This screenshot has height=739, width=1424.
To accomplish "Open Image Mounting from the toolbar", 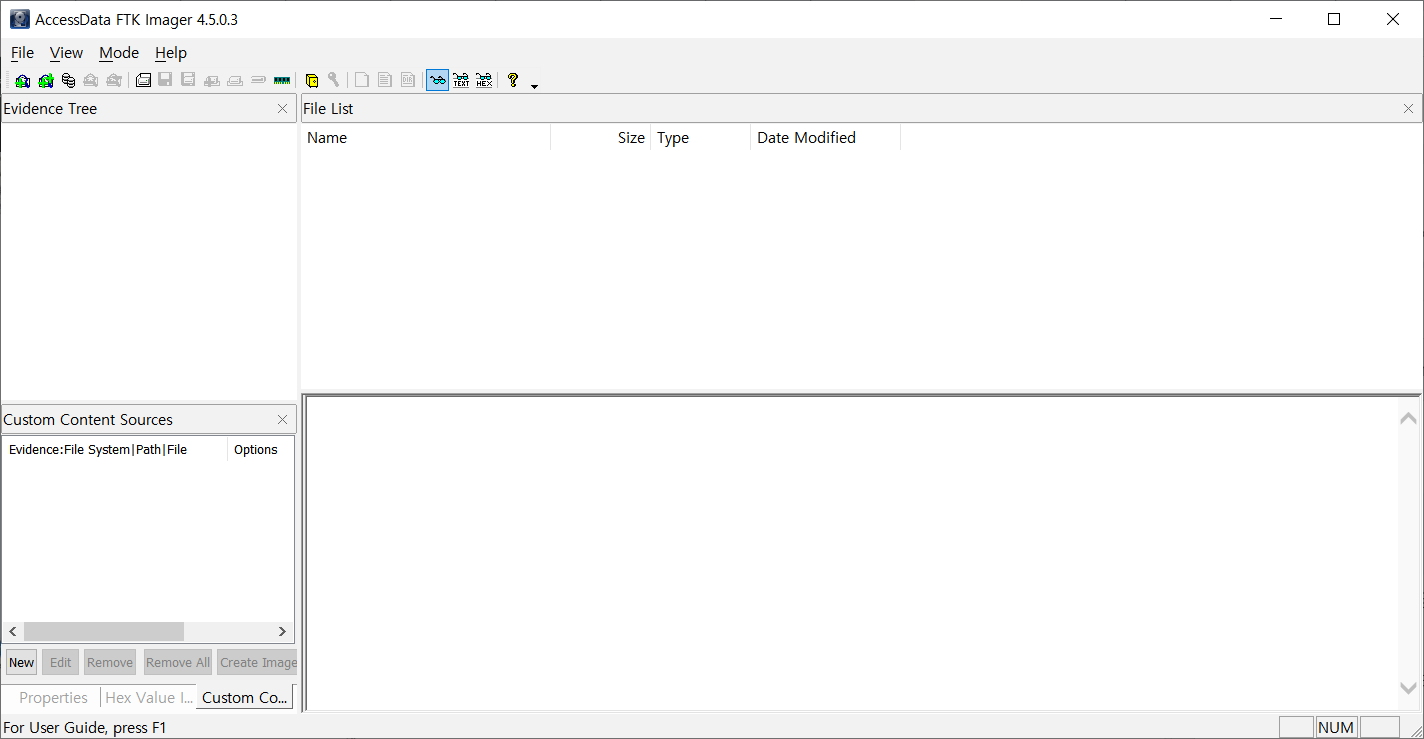I will 68,81.
